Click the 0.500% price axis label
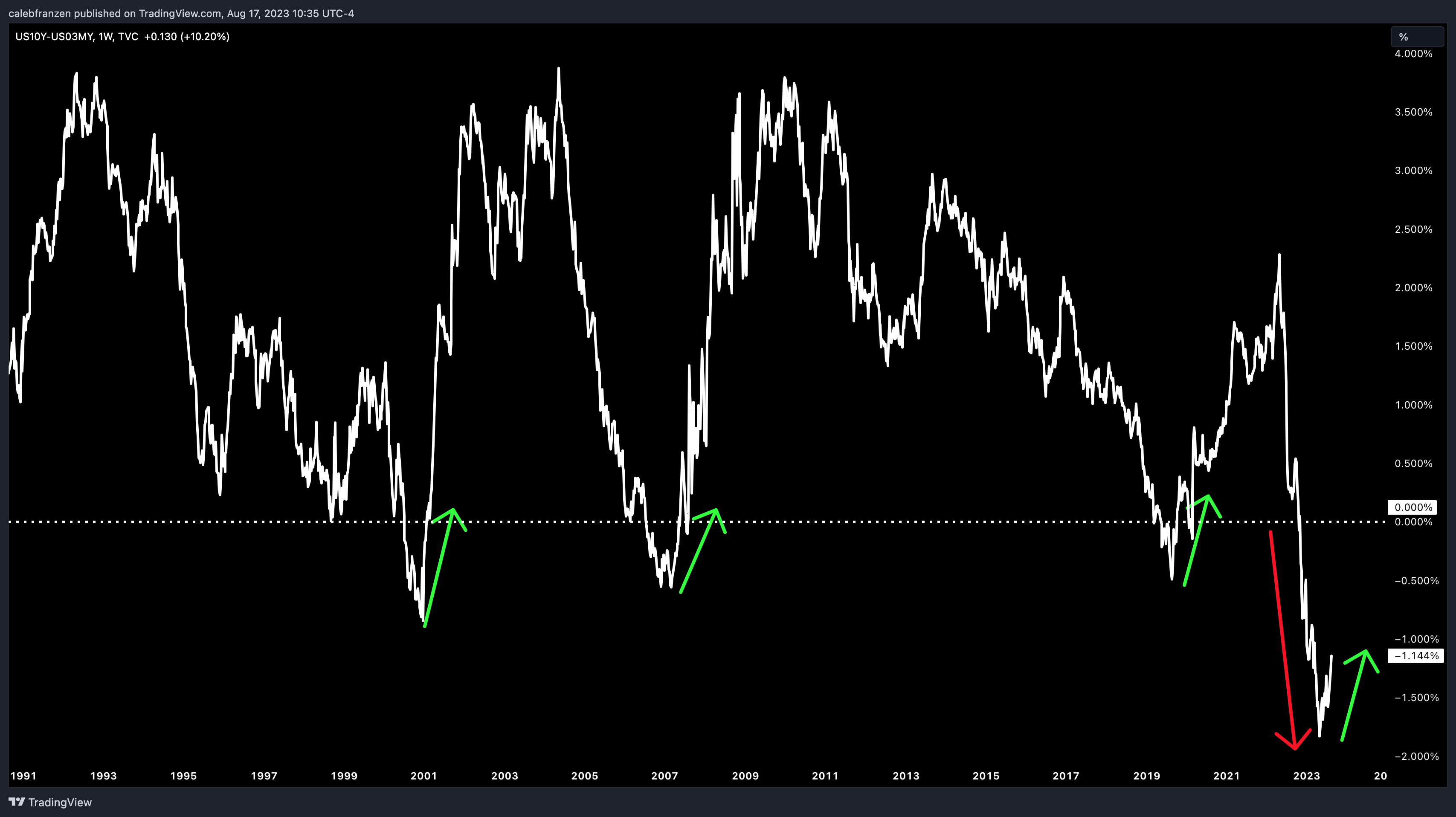This screenshot has height=817, width=1456. point(1414,464)
